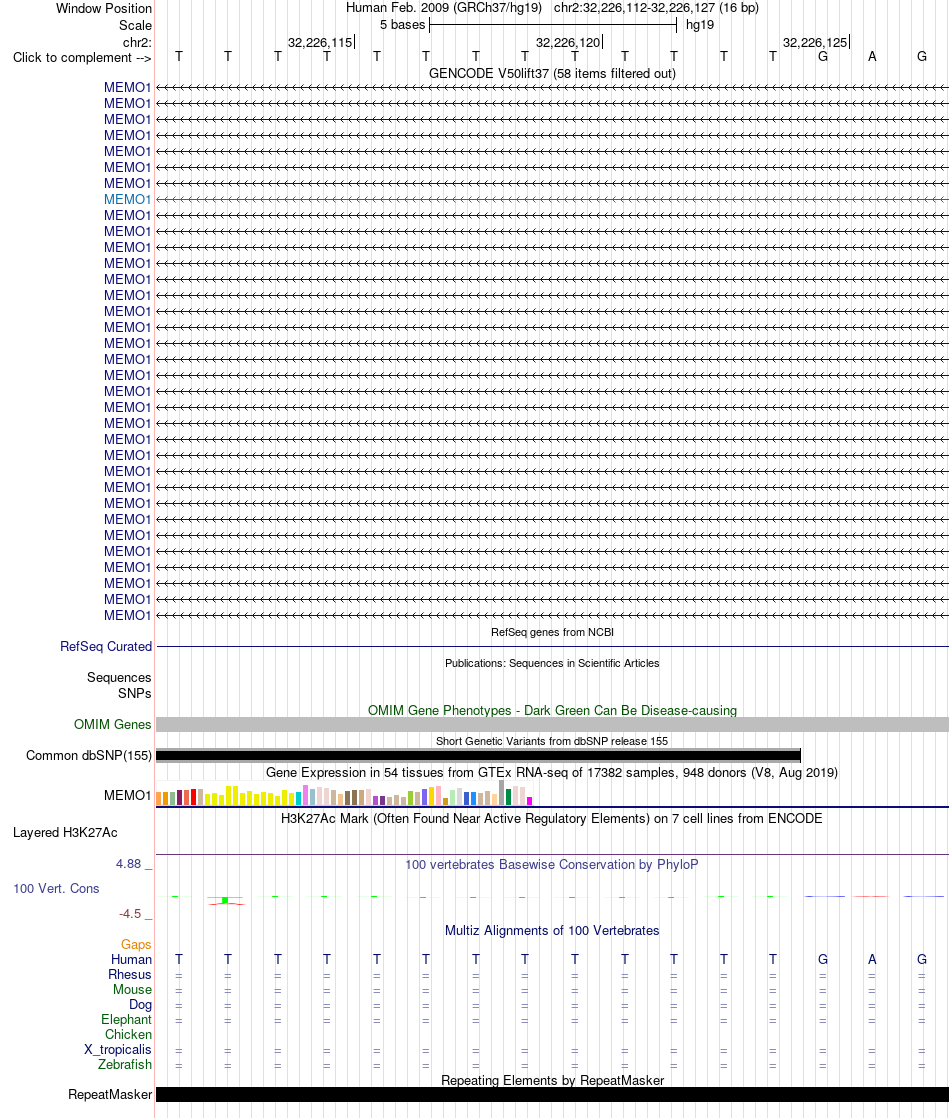950x1118 pixels.
Task: Click the Window Position label
Action: coord(104,9)
